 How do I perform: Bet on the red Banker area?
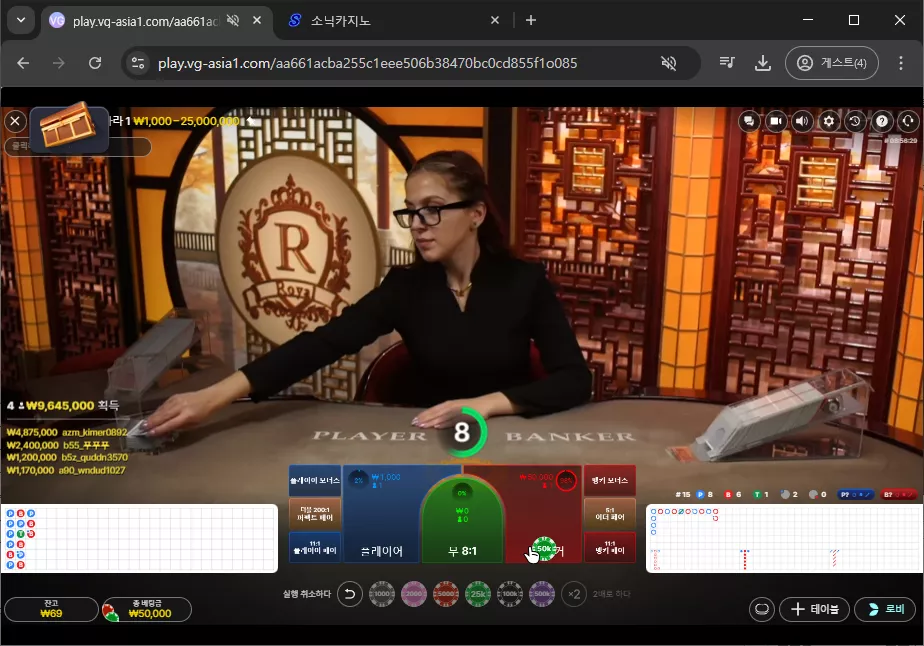pyautogui.click(x=545, y=514)
